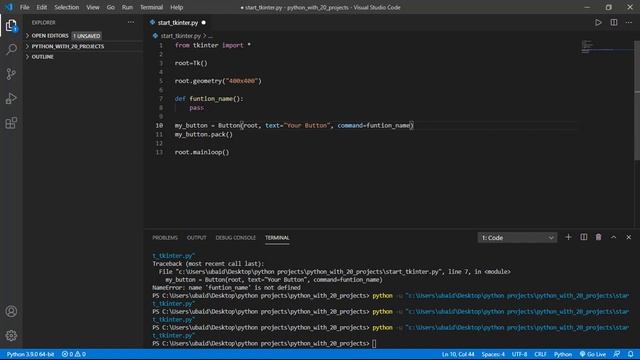Open the Explorer view in activity bar
Screen dimensions: 640x360
click(x=11, y=26)
